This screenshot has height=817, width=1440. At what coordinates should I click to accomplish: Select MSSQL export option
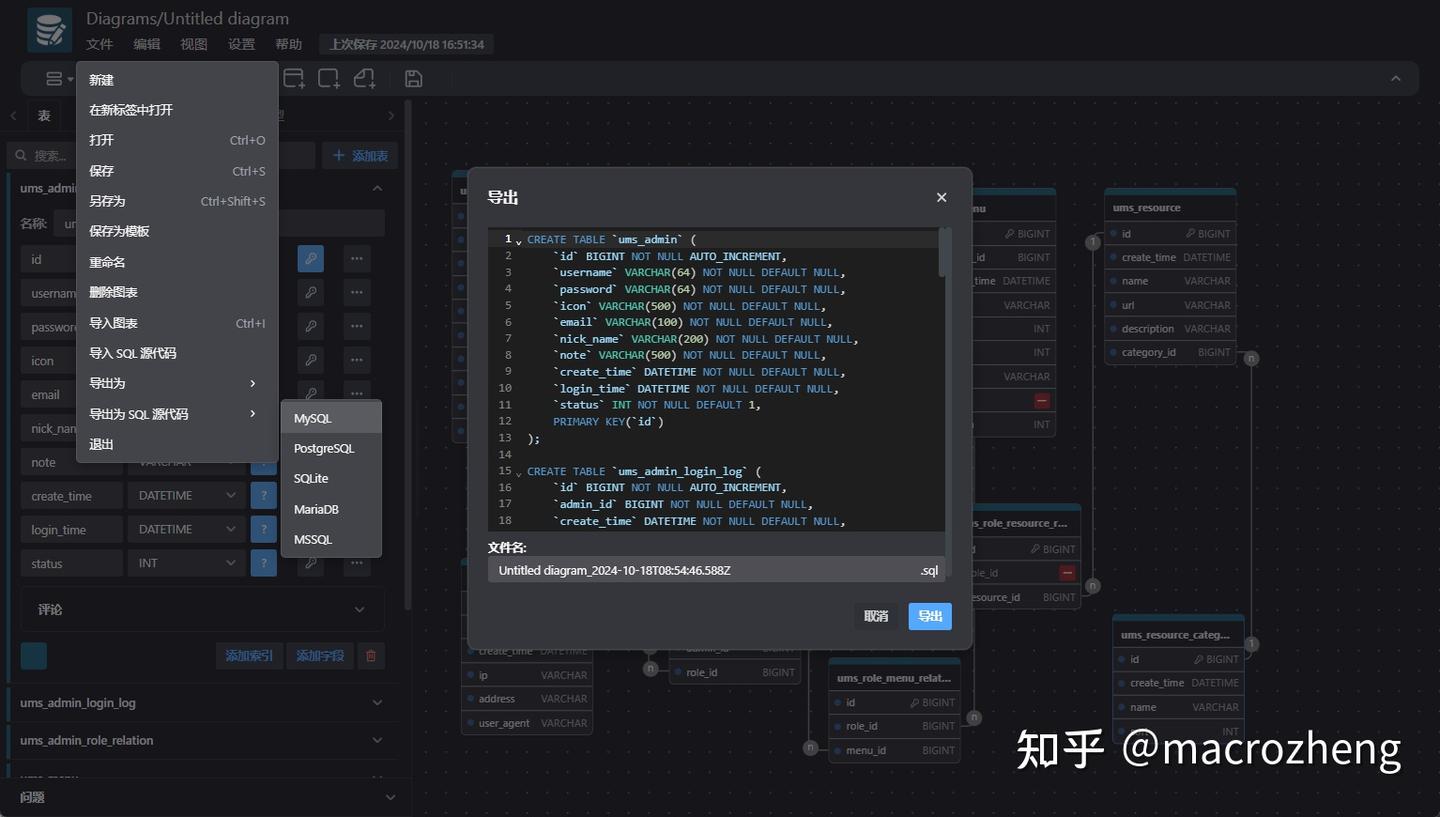pyautogui.click(x=331, y=539)
